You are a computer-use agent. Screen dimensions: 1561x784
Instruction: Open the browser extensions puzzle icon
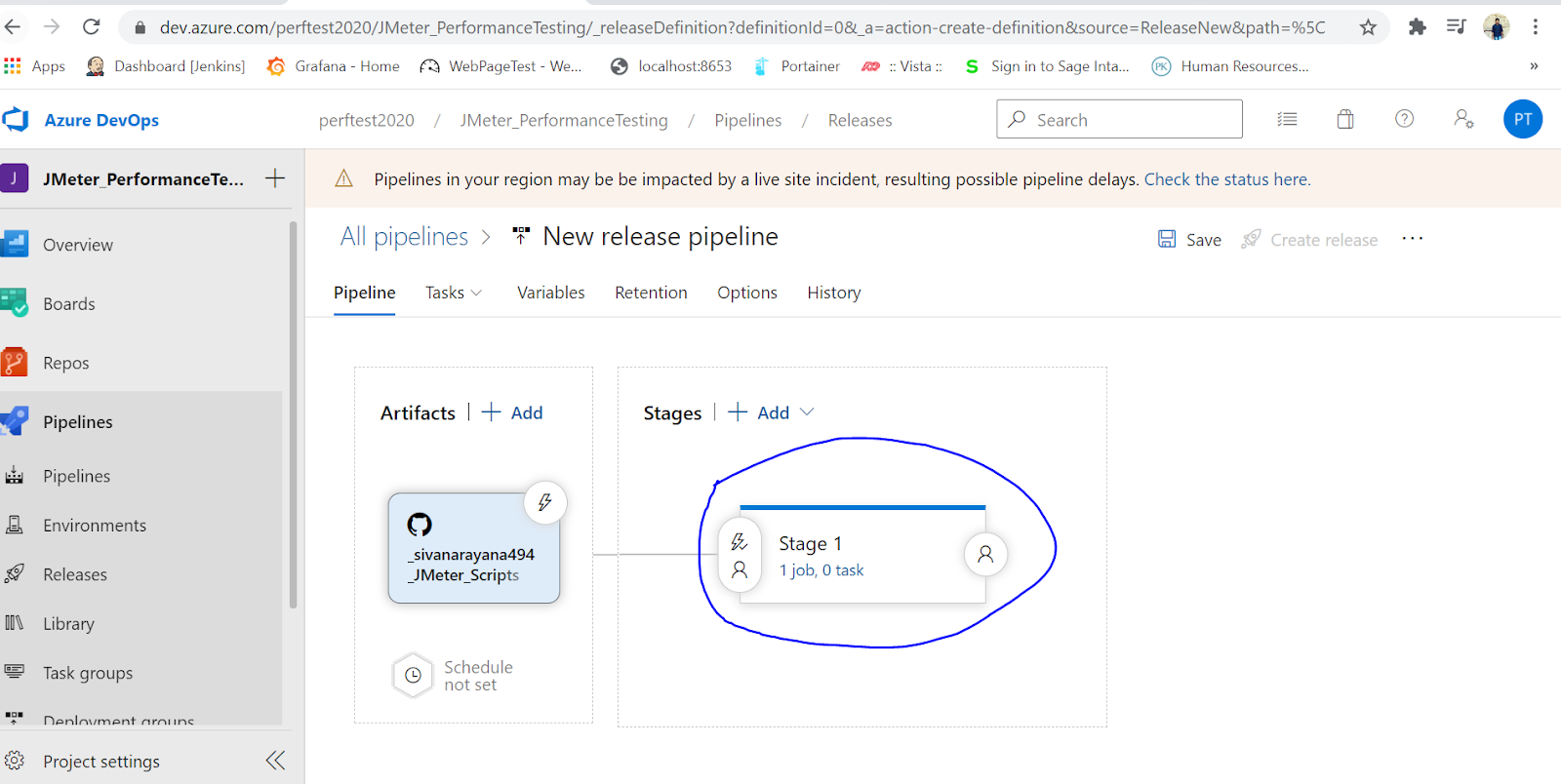click(x=1418, y=27)
